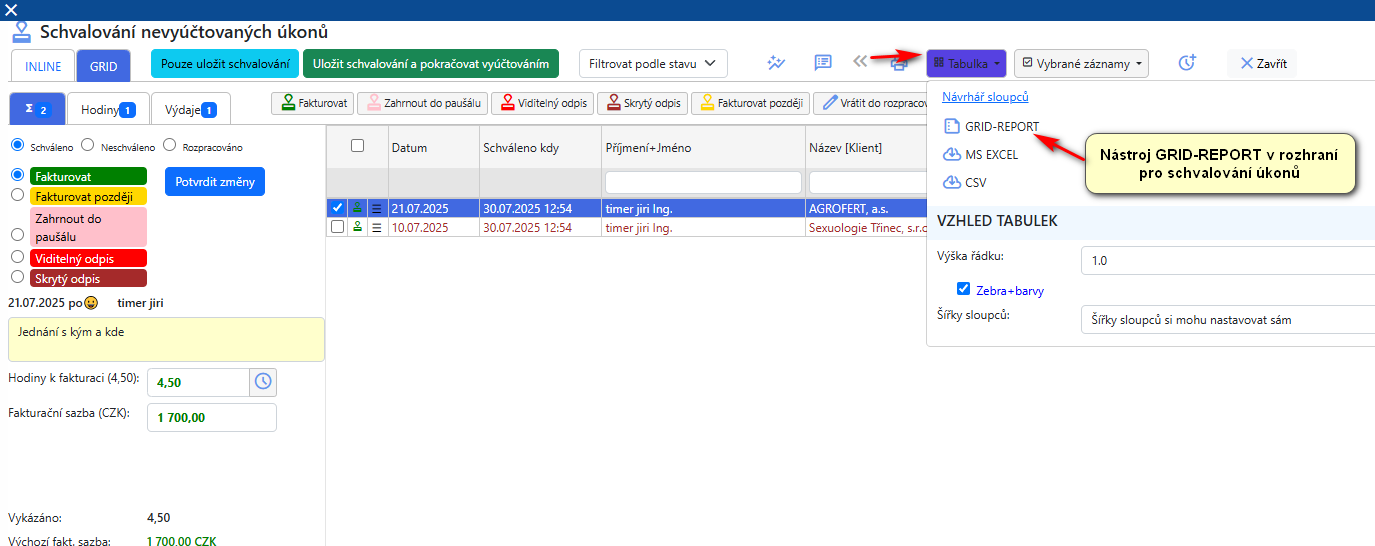This screenshot has height=546, width=1375.
Task: Open hamburger menu of the 10.07.2025 row
Action: click(x=377, y=227)
